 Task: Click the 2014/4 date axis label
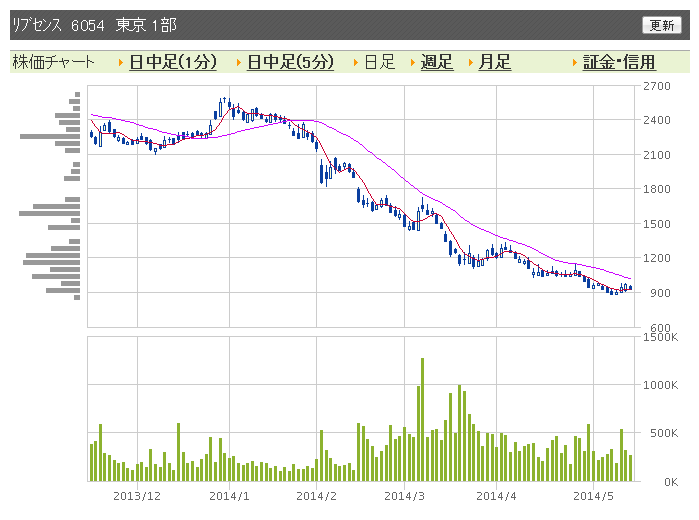pos(496,496)
